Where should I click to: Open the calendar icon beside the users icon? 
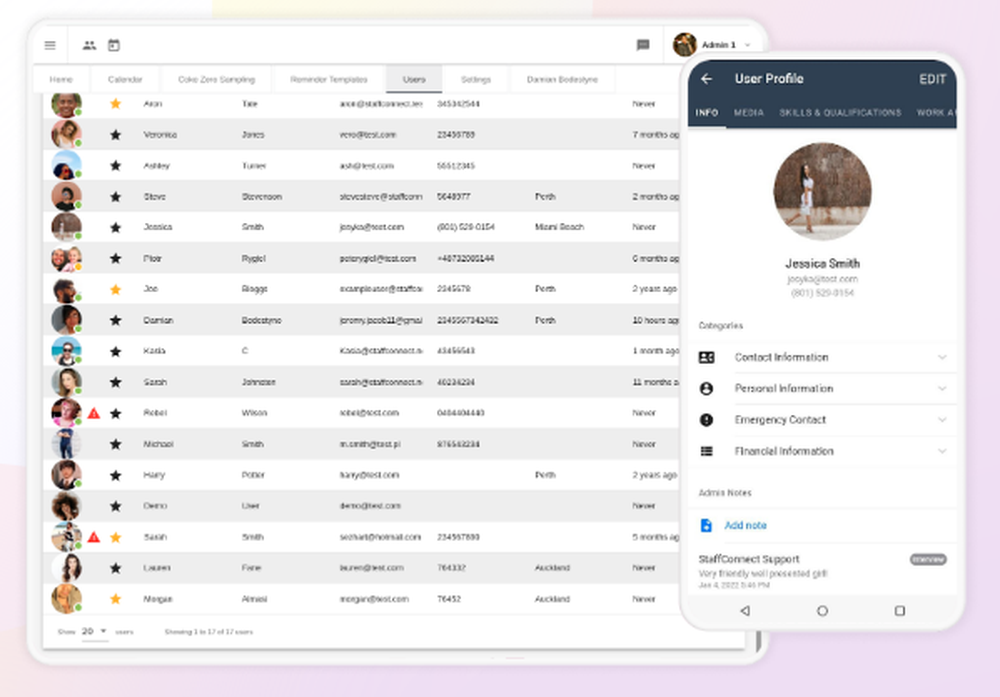click(x=114, y=44)
